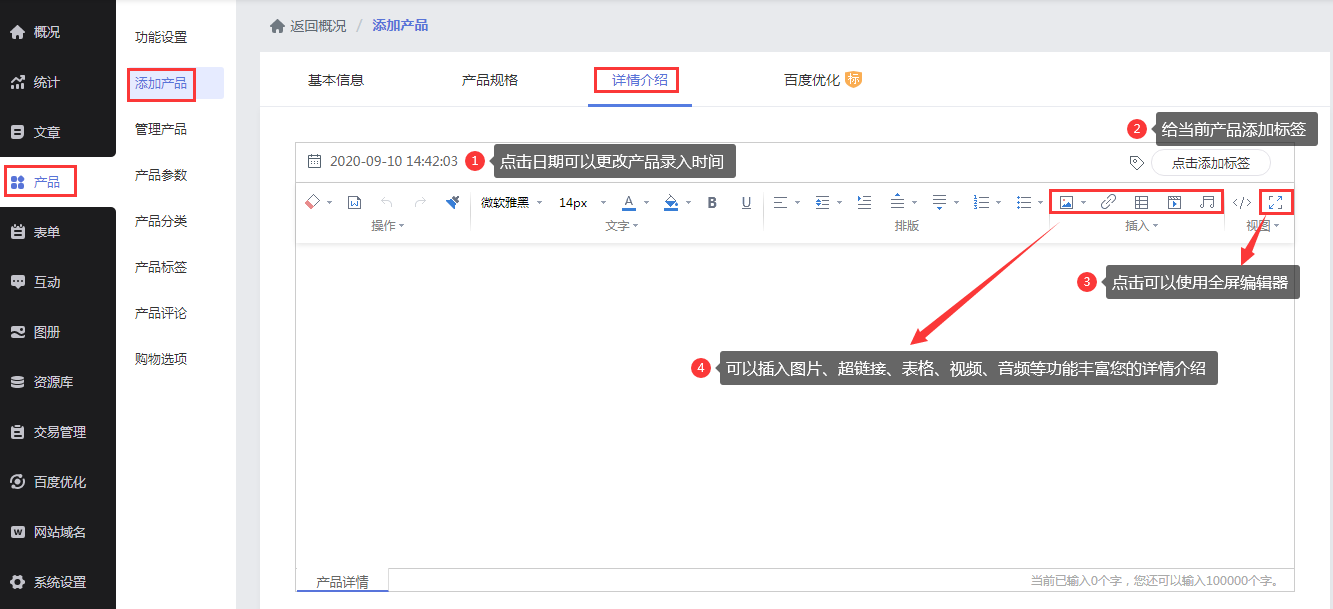Insert audio using the music note icon
This screenshot has height=609, width=1333.
(x=1208, y=202)
